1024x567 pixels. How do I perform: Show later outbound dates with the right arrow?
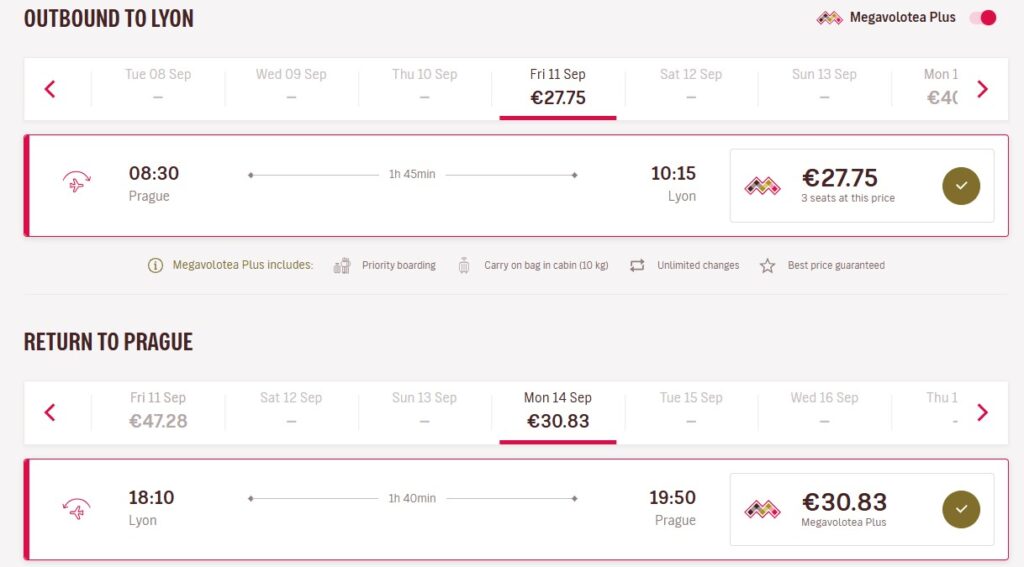[x=982, y=89]
